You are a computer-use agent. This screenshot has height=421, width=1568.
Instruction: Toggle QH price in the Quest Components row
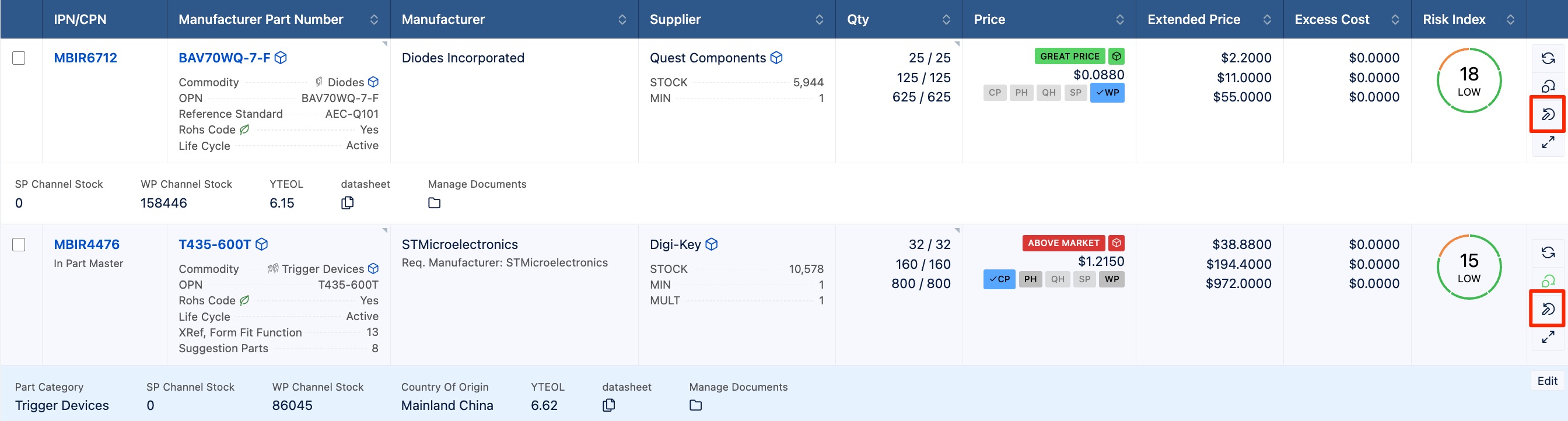(x=1049, y=93)
